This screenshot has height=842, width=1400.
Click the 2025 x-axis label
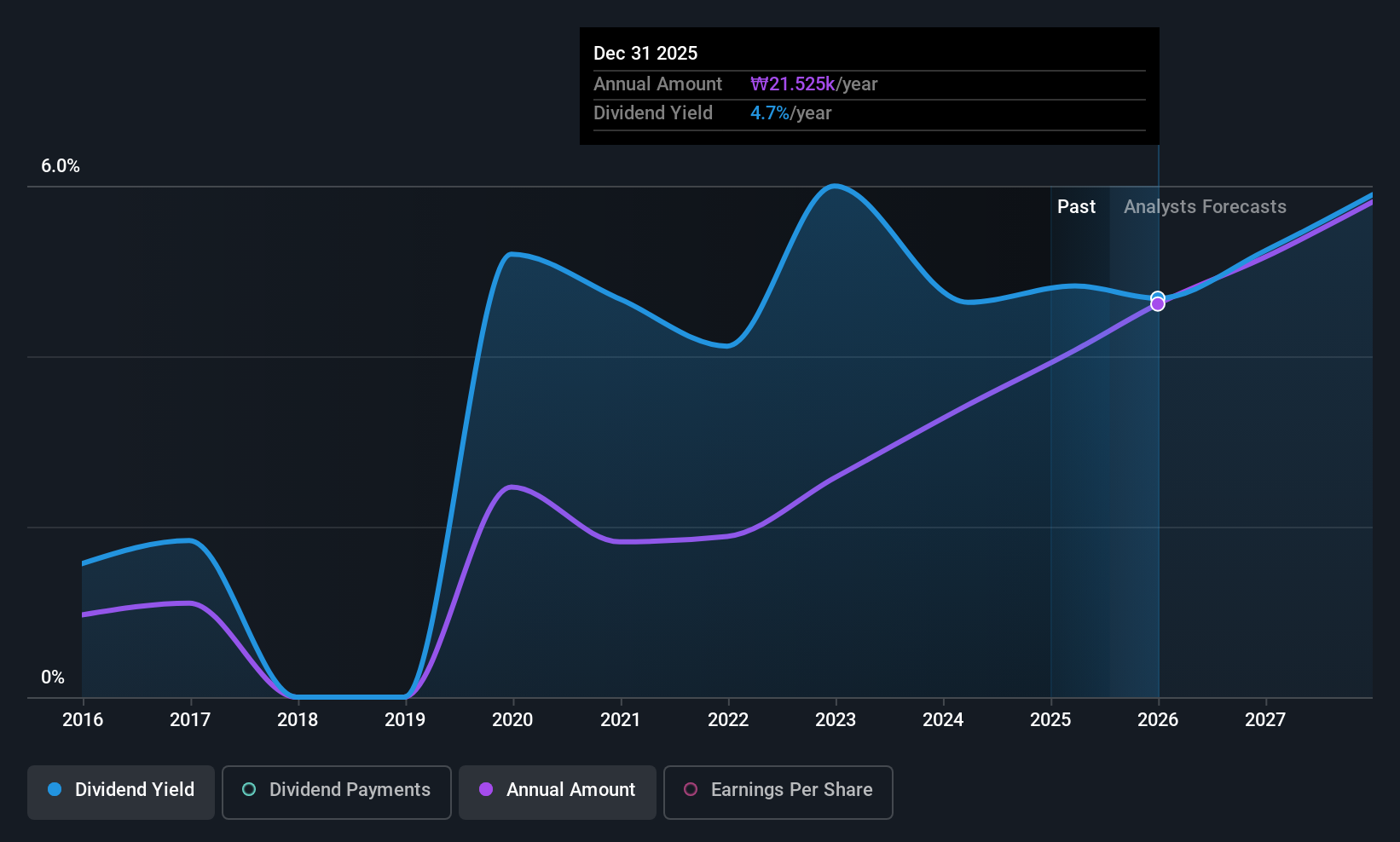[x=1050, y=720]
